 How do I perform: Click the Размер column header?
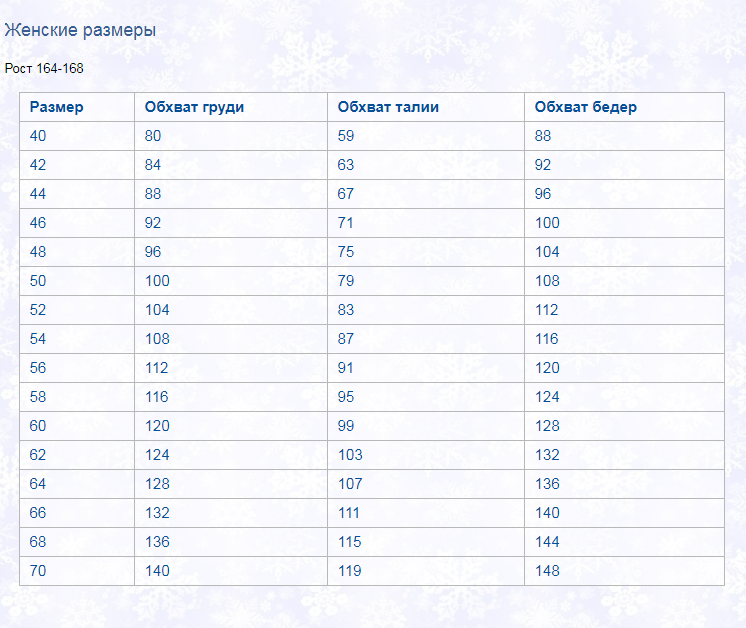tap(56, 107)
